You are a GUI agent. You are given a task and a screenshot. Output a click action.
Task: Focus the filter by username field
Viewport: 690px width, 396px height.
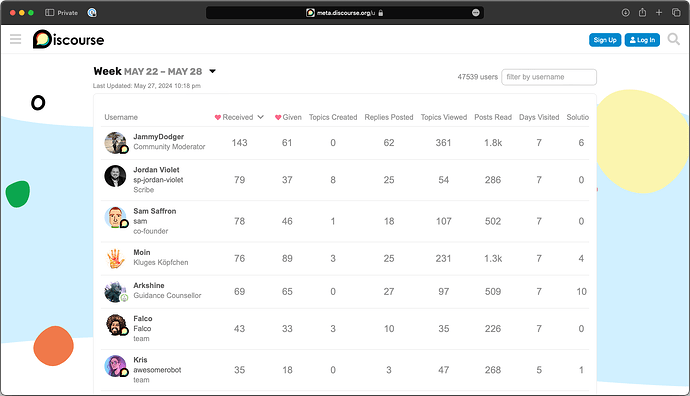[x=549, y=77]
